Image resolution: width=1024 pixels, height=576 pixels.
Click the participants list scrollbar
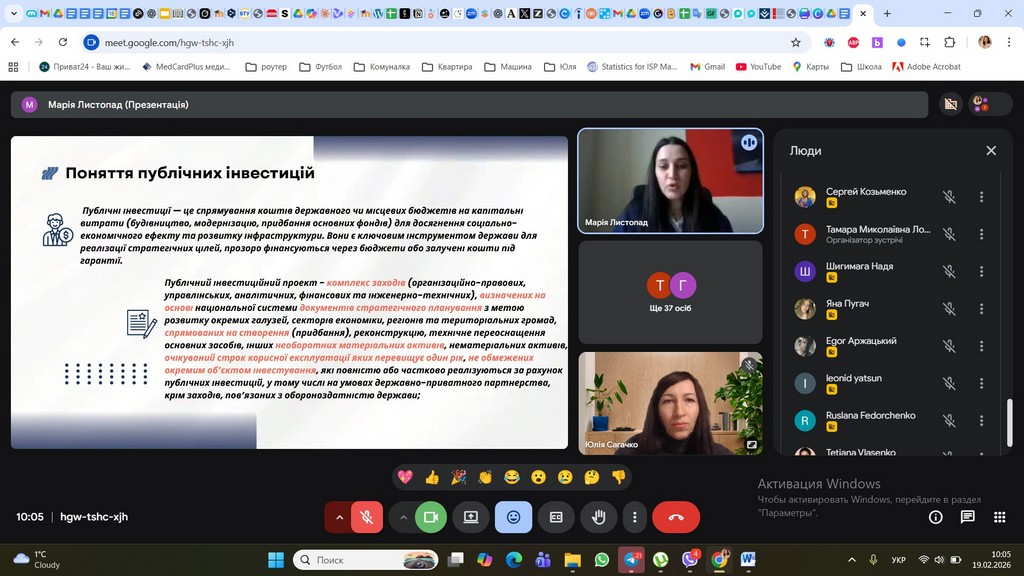click(x=1009, y=420)
